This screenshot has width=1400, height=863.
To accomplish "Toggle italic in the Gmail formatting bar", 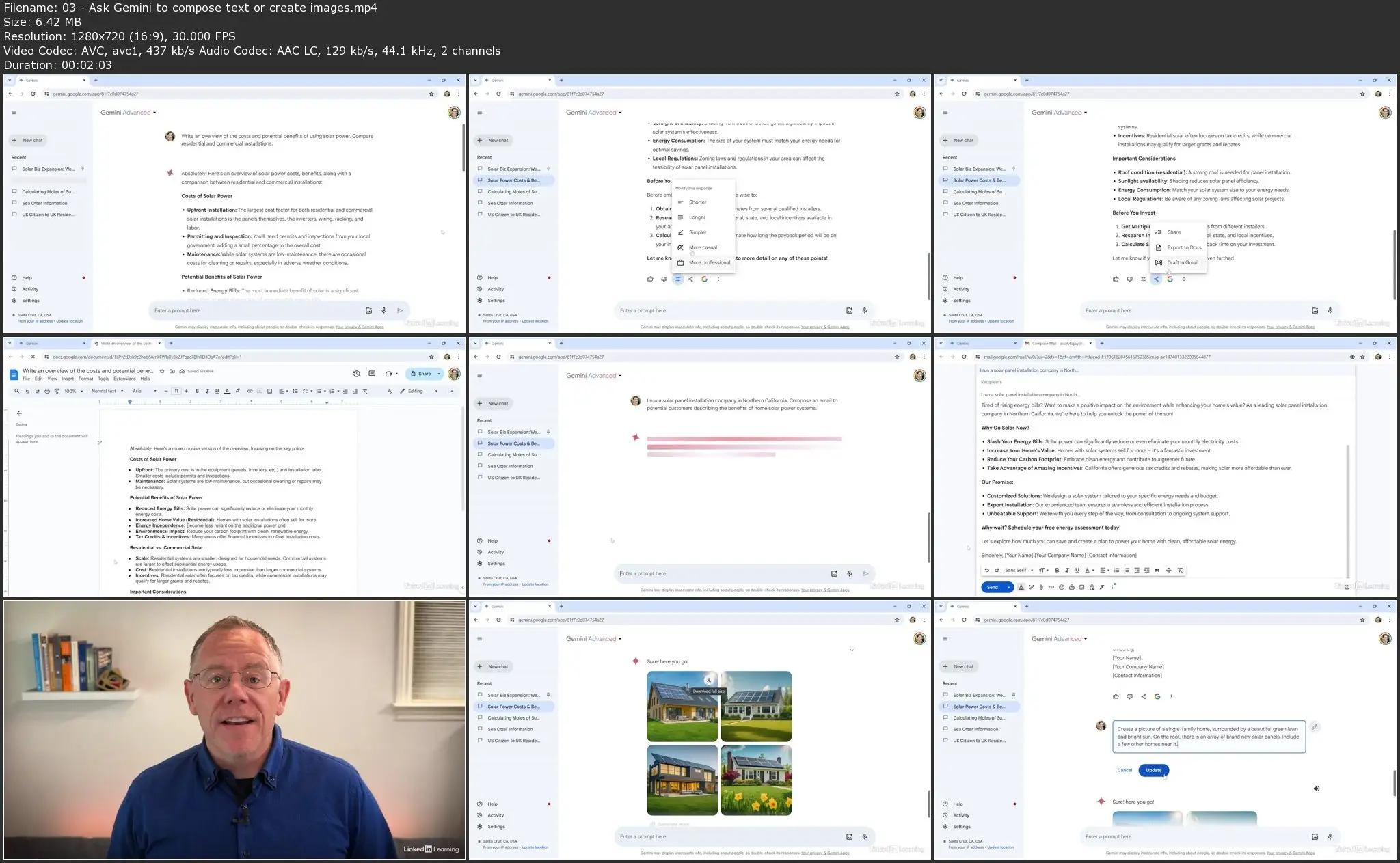I will (1066, 570).
